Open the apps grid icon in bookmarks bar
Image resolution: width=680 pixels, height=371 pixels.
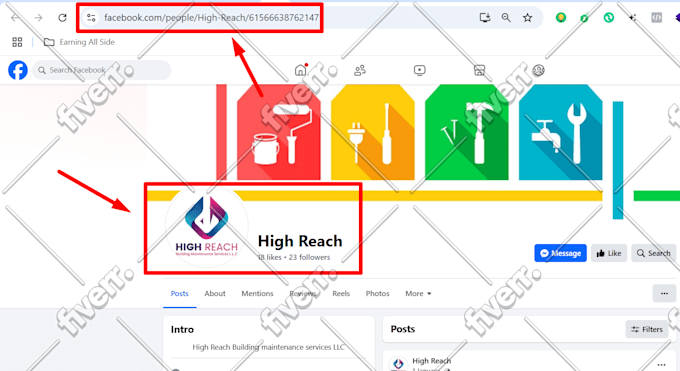[17, 42]
